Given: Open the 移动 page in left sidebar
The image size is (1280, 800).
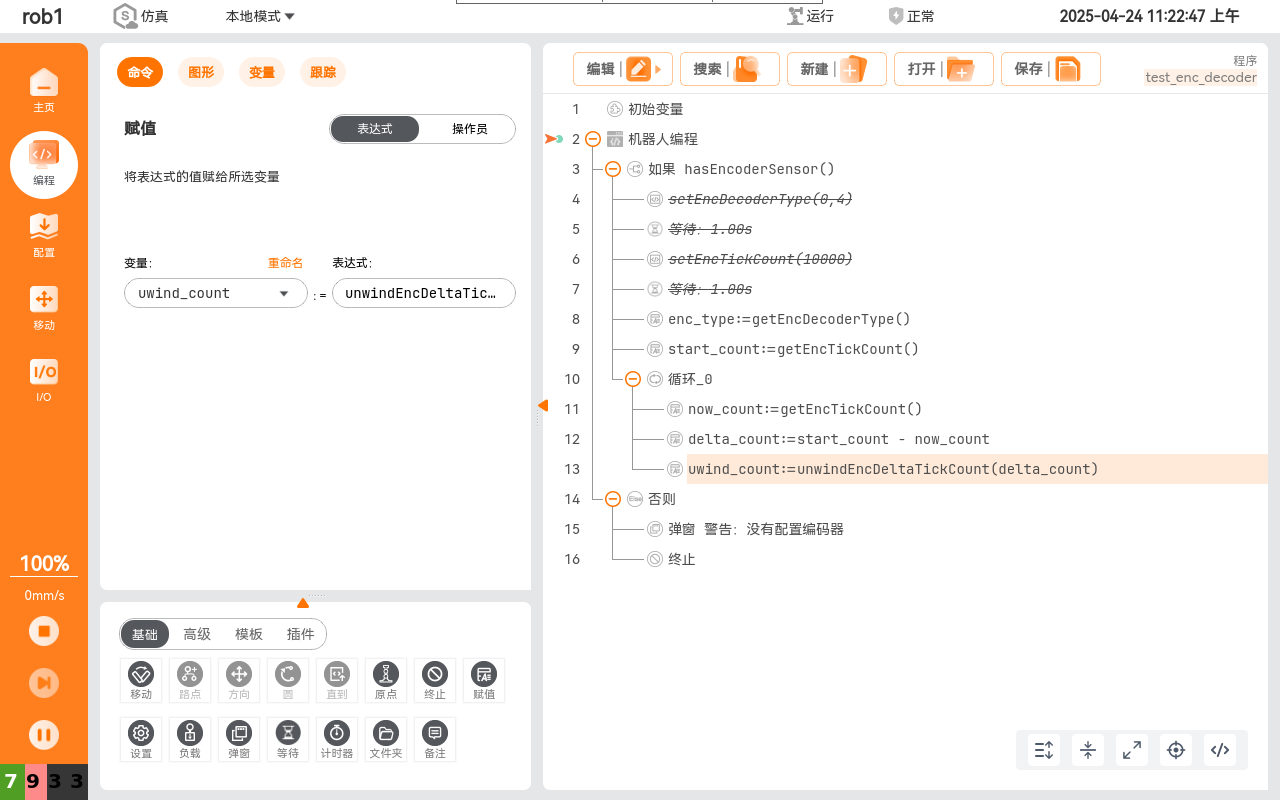Looking at the screenshot, I should (x=44, y=307).
